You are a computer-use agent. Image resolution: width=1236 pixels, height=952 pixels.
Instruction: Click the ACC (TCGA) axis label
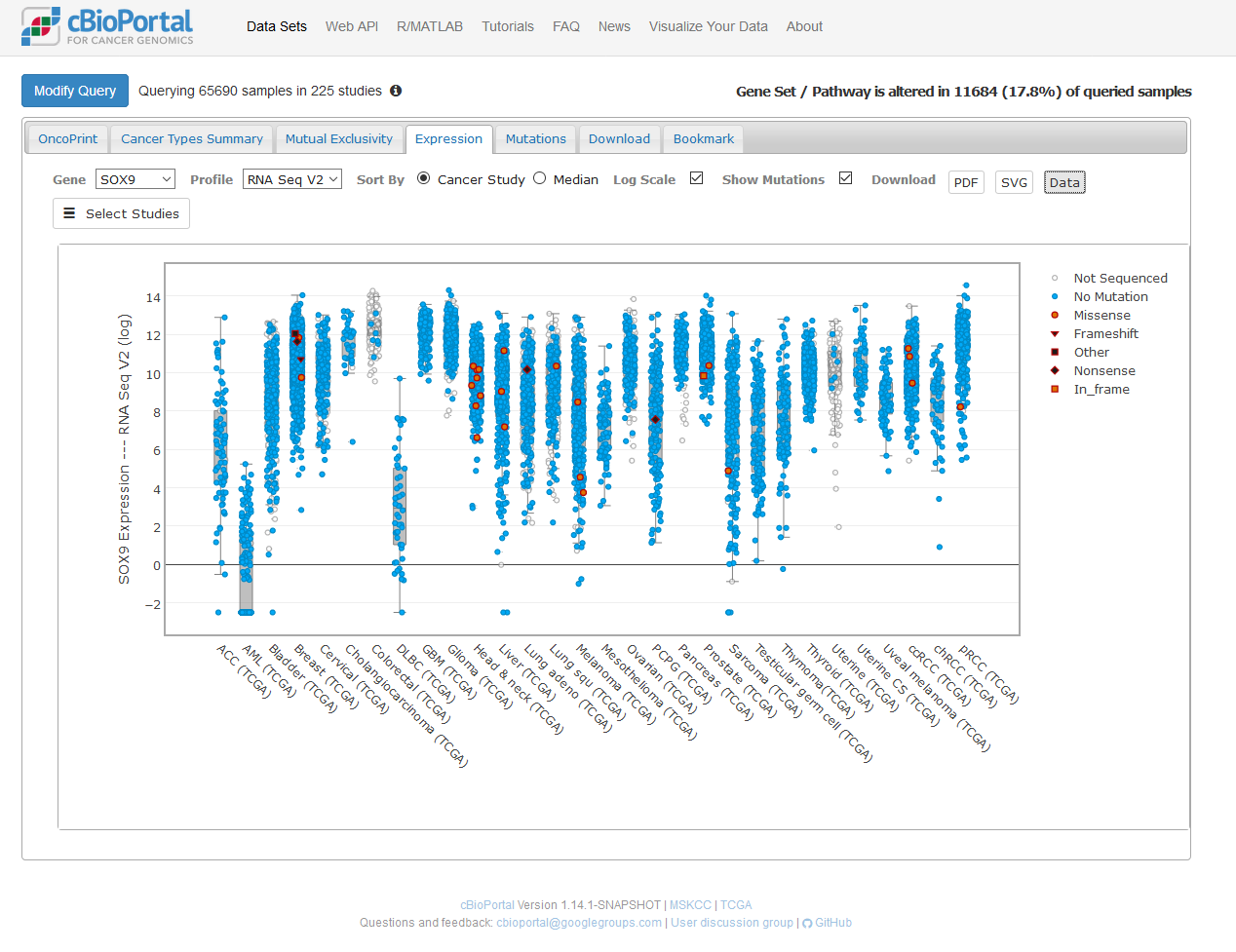click(244, 670)
